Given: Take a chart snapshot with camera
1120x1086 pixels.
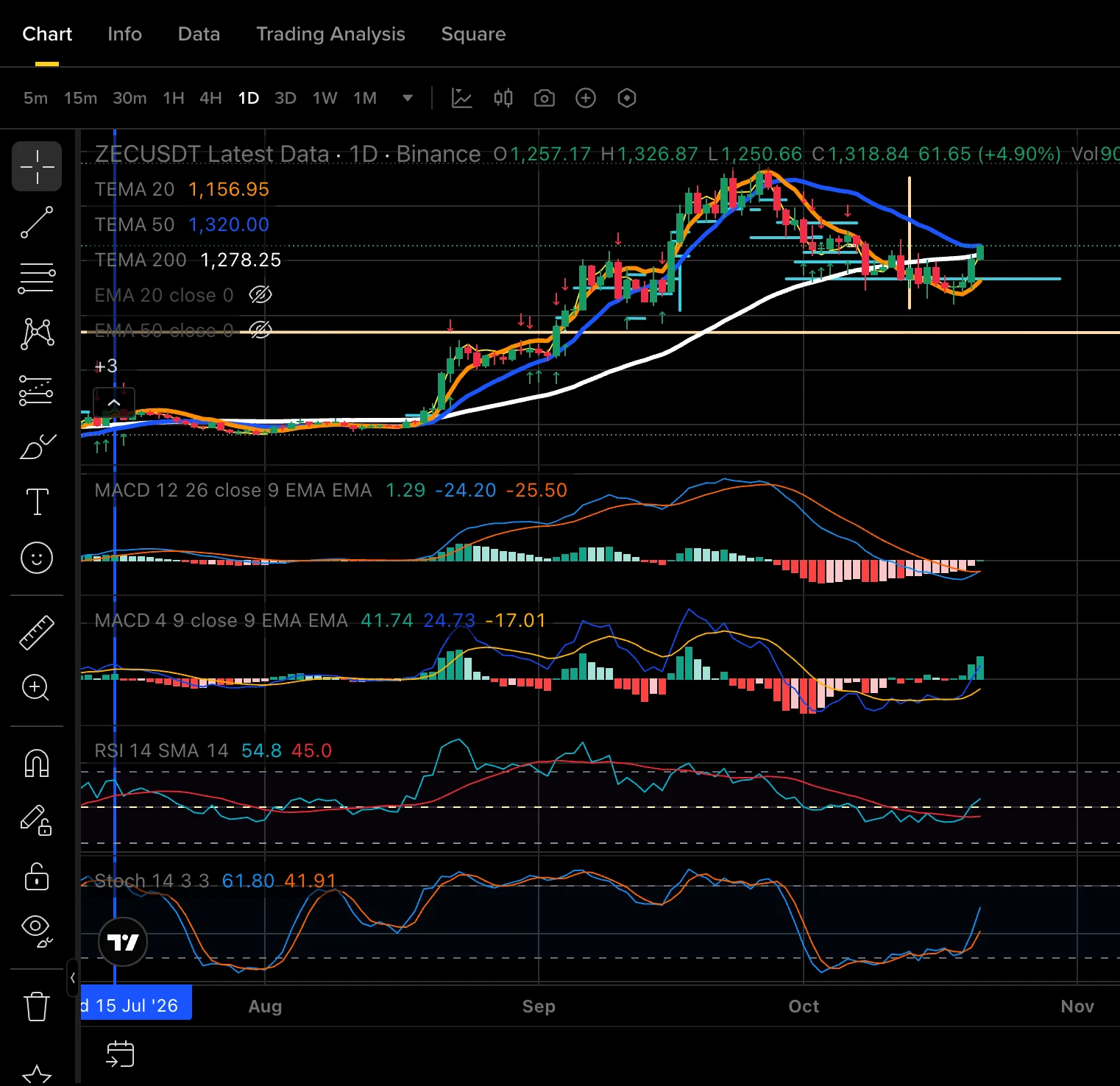Looking at the screenshot, I should pyautogui.click(x=545, y=98).
